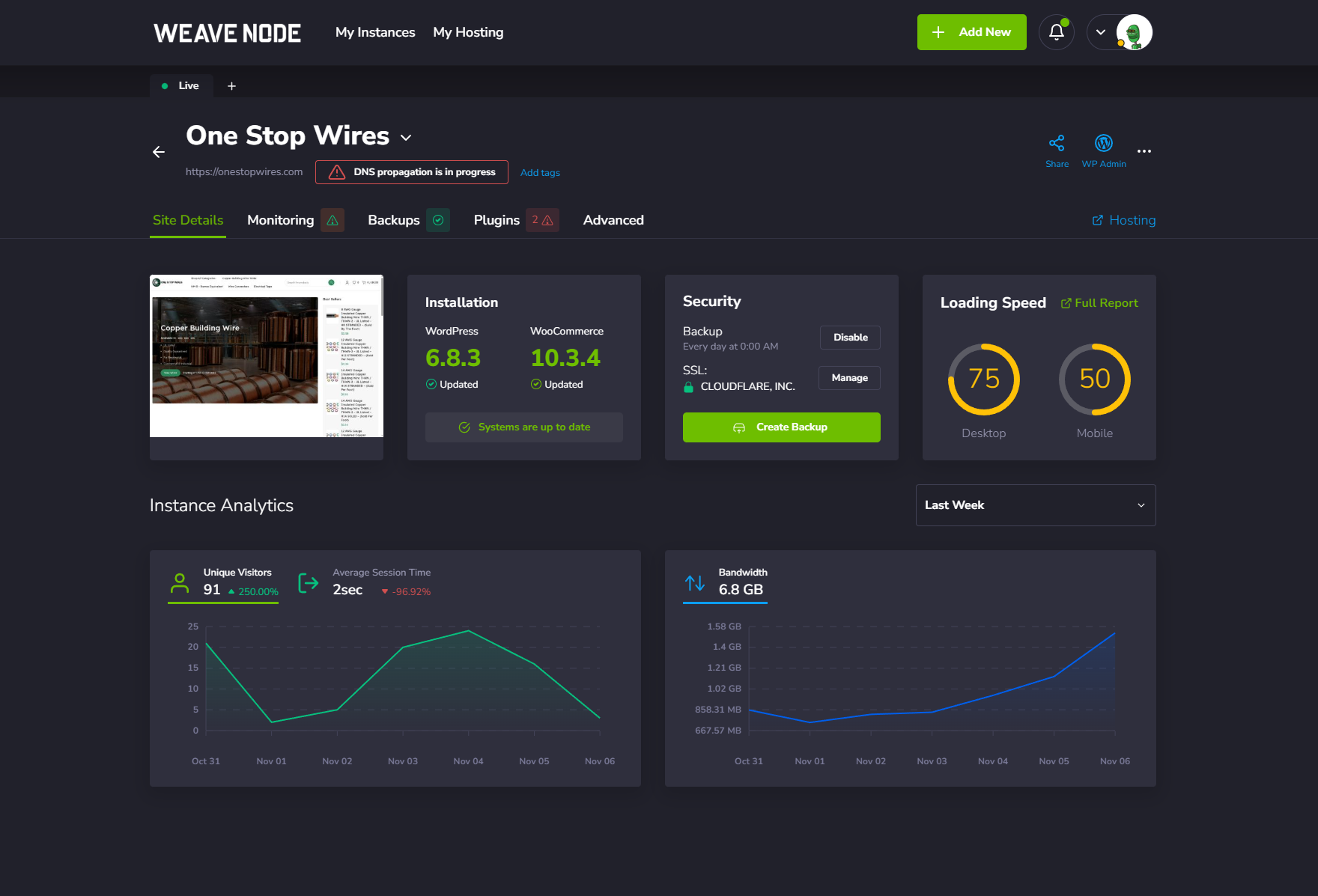This screenshot has width=1318, height=896.
Task: Add a new environment with plus icon
Action: pos(231,86)
